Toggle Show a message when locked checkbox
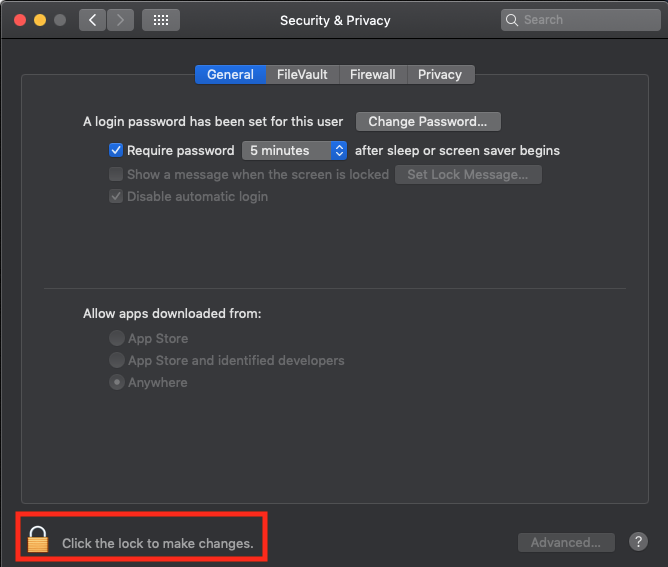This screenshot has width=668, height=567. (116, 174)
